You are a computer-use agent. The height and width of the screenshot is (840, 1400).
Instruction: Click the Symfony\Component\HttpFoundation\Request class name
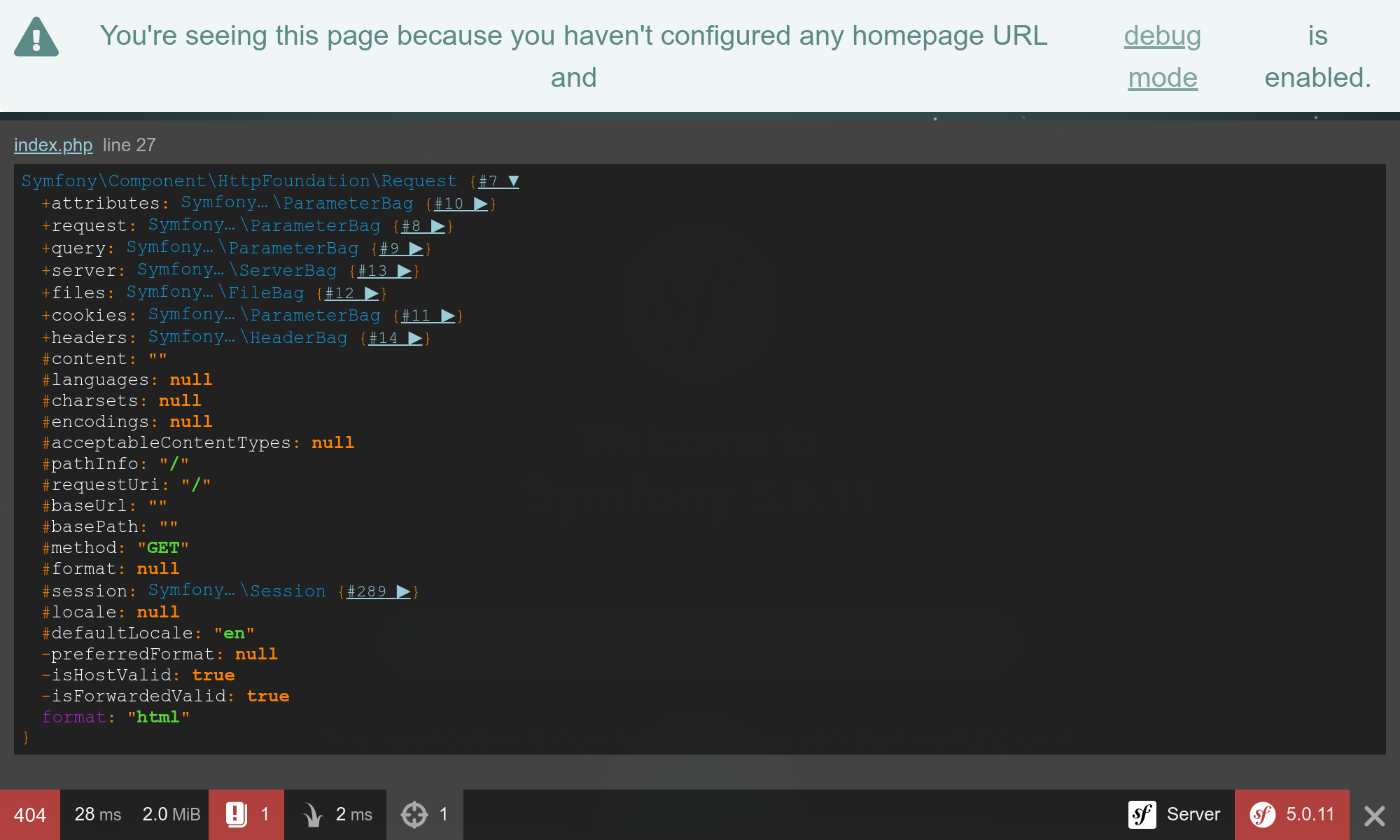click(239, 181)
